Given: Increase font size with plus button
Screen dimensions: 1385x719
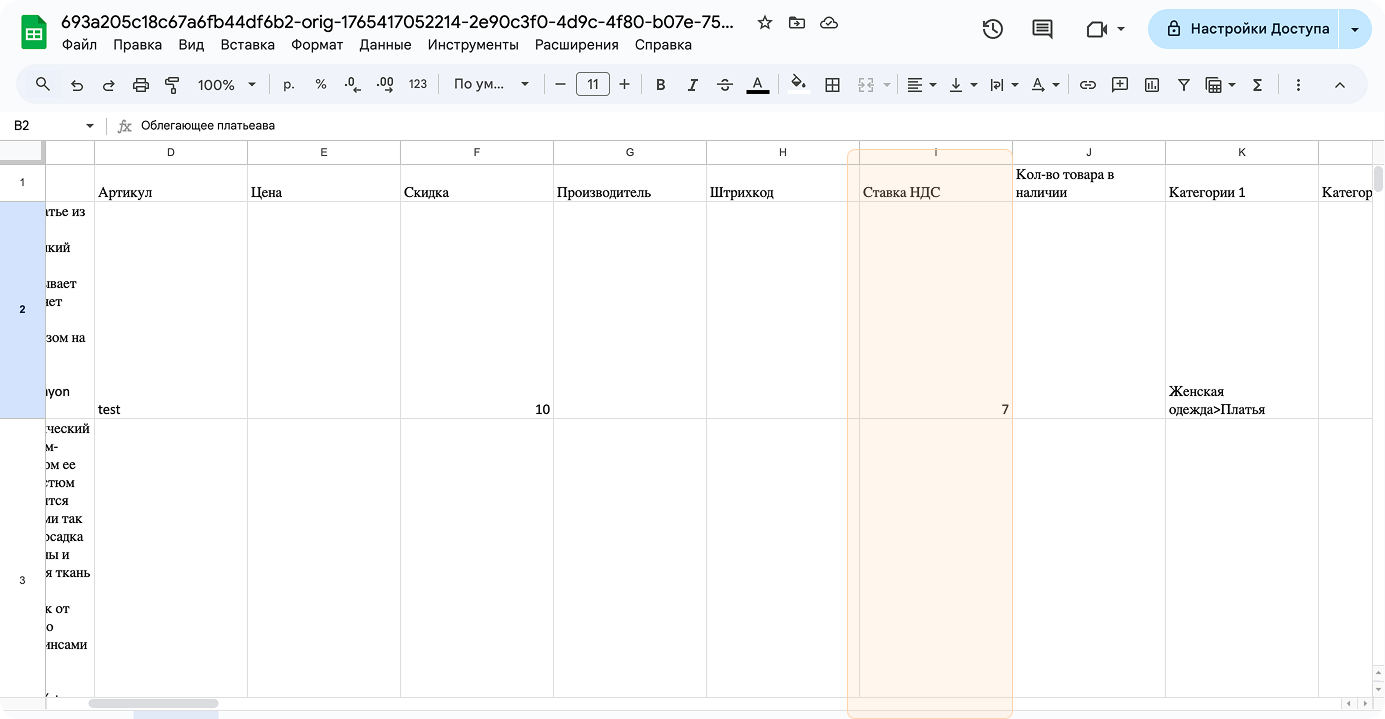Looking at the screenshot, I should [625, 85].
